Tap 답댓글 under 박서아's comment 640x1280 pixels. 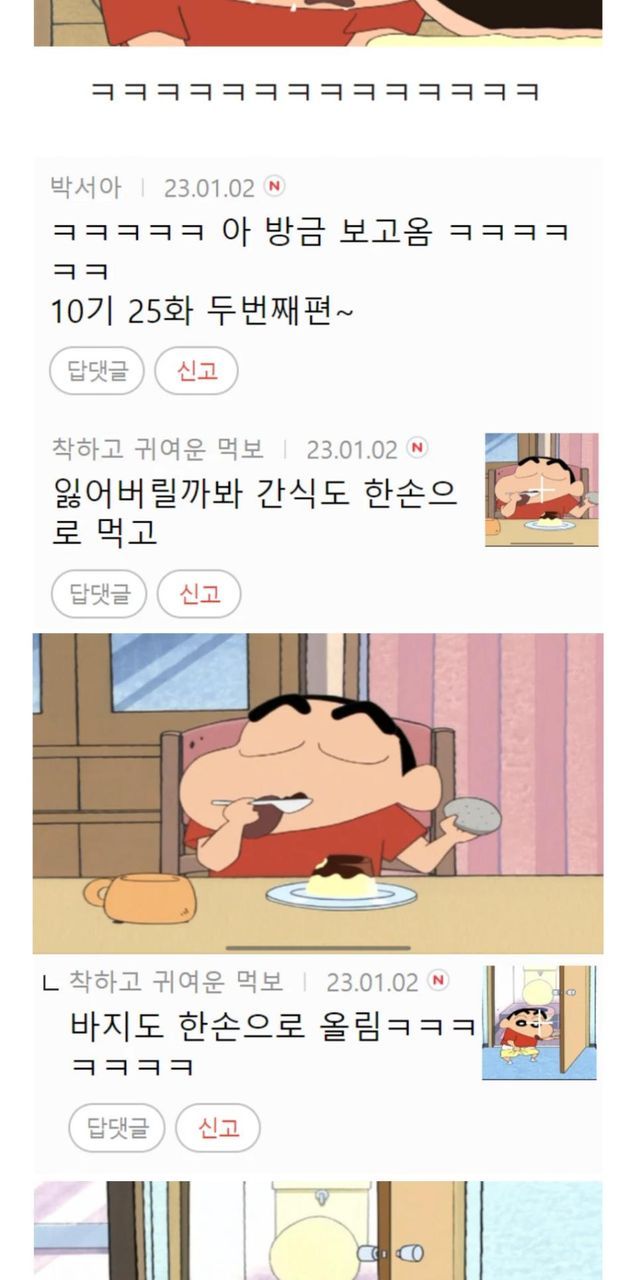(x=97, y=371)
